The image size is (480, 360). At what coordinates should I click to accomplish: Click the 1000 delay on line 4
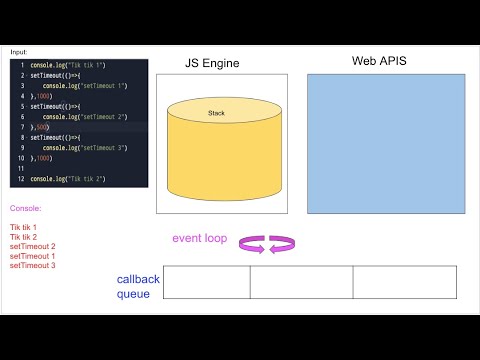pos(43,96)
